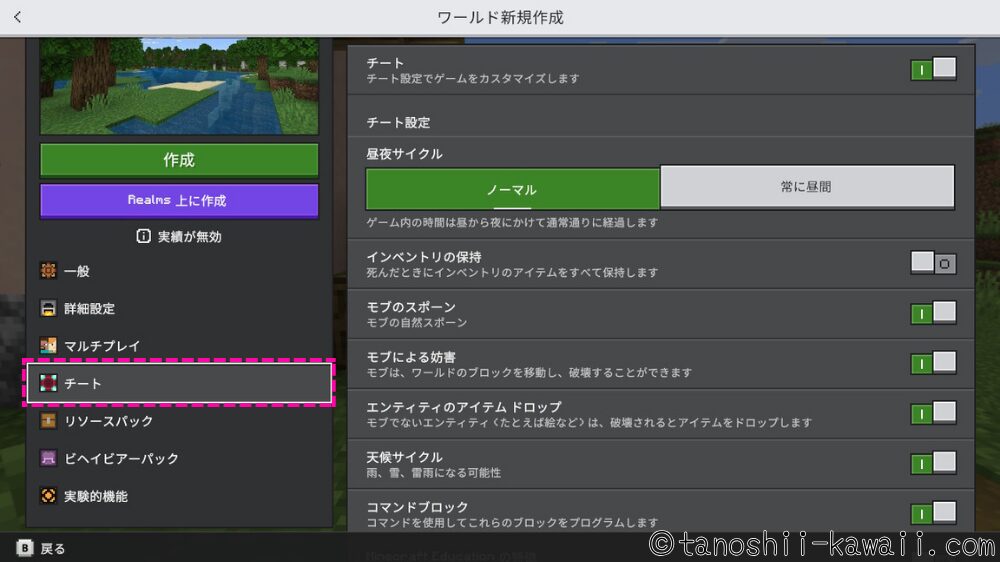Click the 雨、雪、雷雨になる可能性 description
This screenshot has height=562, width=1000.
tap(434, 473)
